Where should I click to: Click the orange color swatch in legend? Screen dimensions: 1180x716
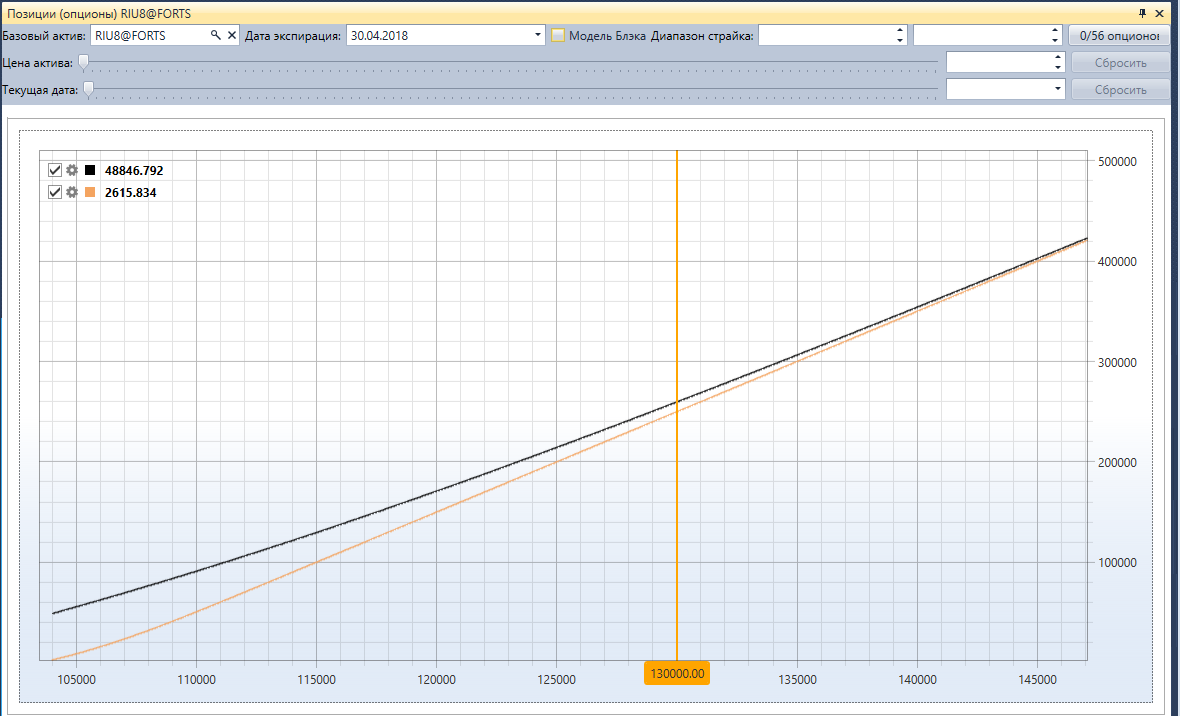coord(90,192)
